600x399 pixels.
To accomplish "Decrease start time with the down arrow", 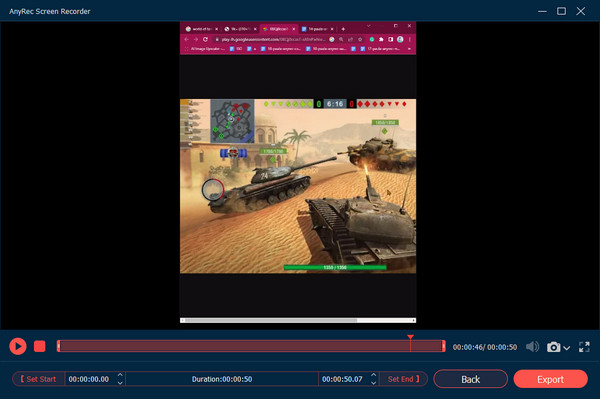I will [x=120, y=383].
